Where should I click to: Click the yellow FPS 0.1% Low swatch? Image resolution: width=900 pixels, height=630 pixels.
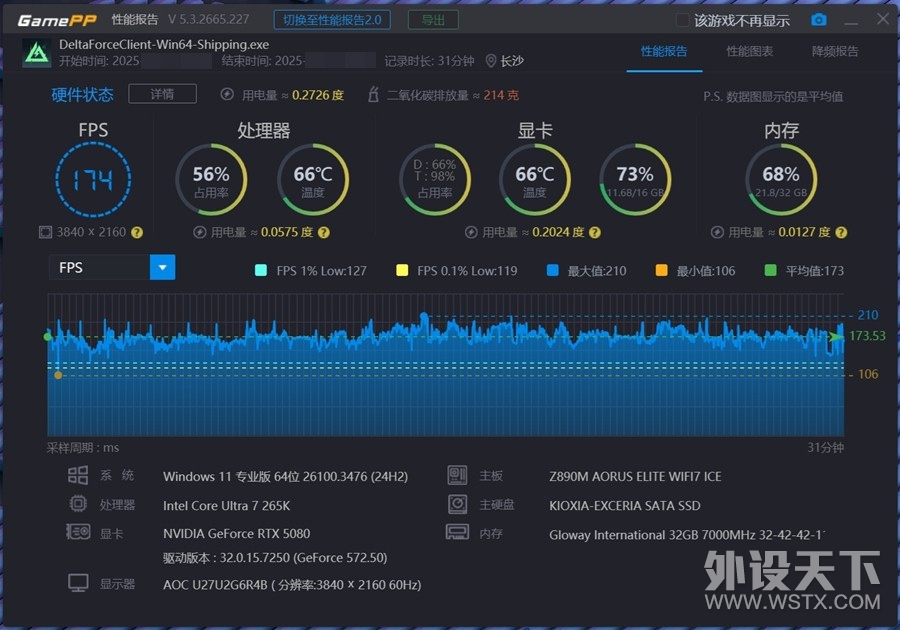(x=402, y=270)
